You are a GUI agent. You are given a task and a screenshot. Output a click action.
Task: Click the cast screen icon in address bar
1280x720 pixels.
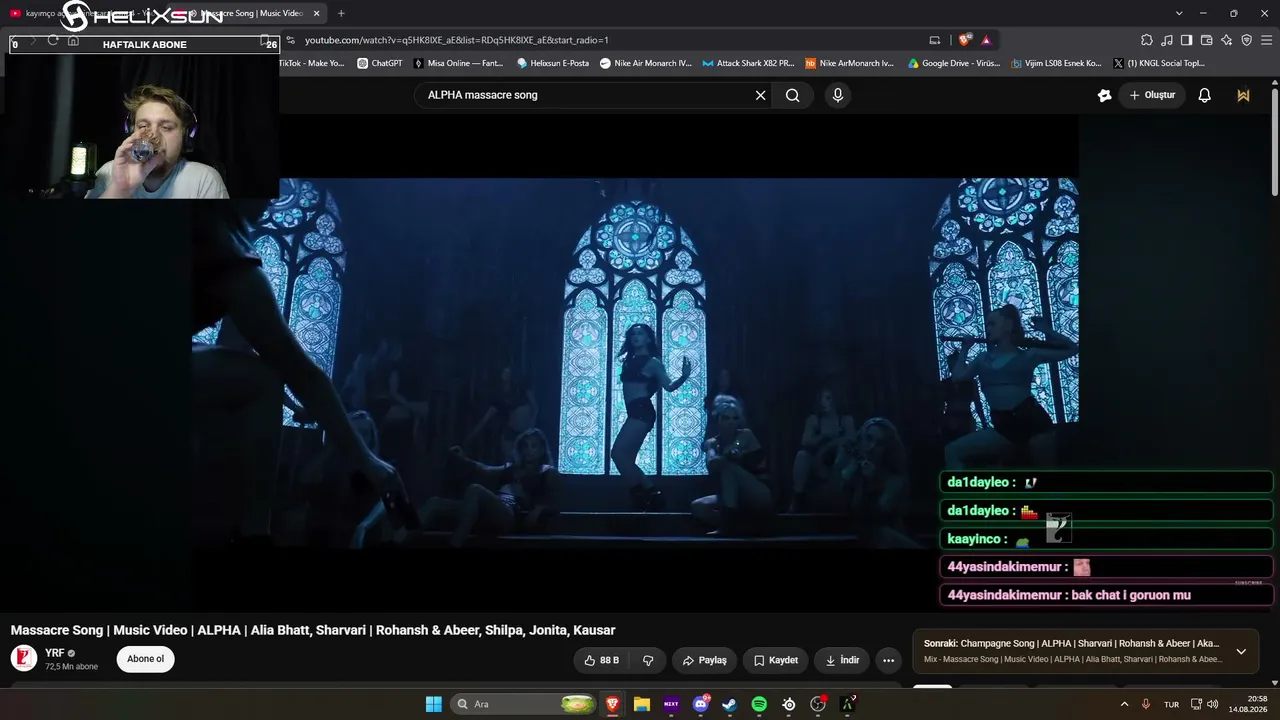(x=935, y=40)
